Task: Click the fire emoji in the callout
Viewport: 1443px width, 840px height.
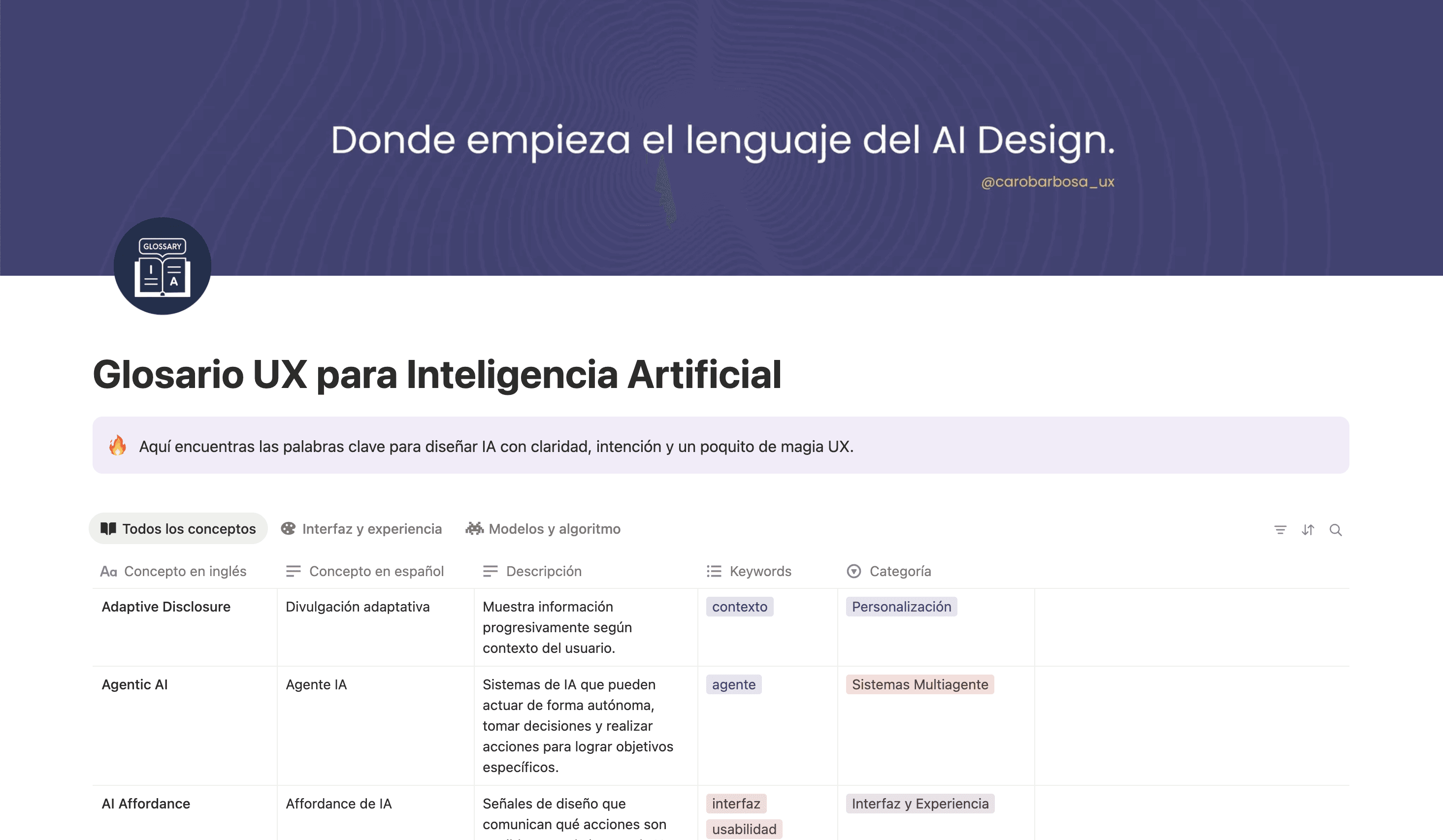Action: pyautogui.click(x=118, y=446)
